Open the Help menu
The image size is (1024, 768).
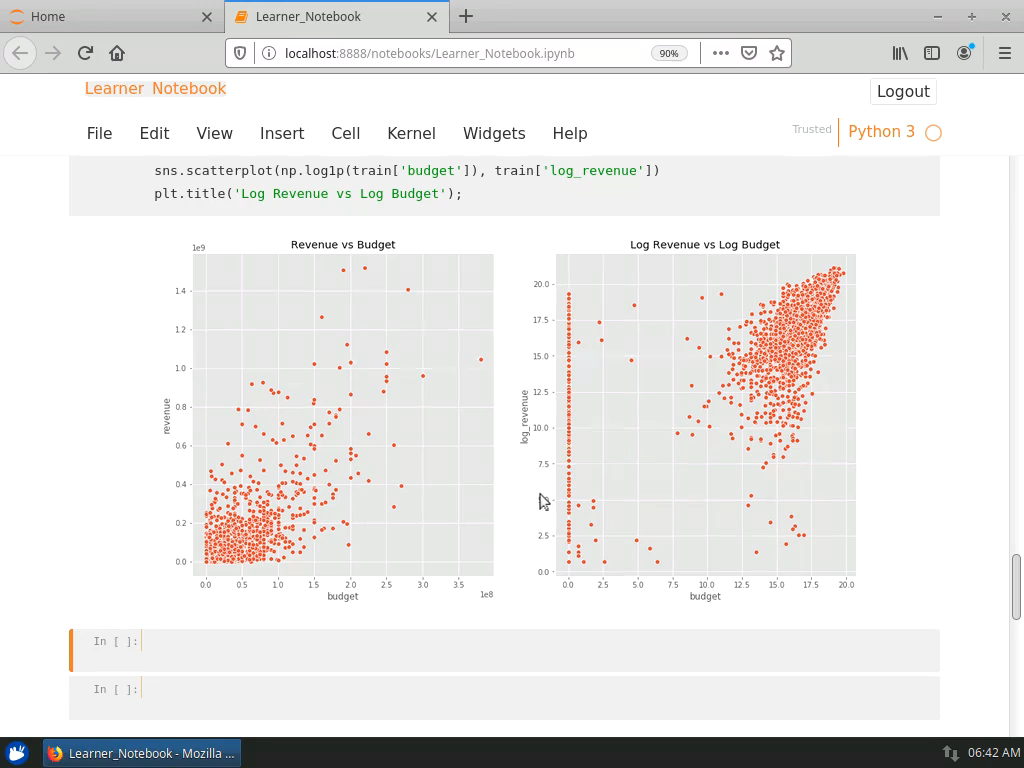pos(570,133)
